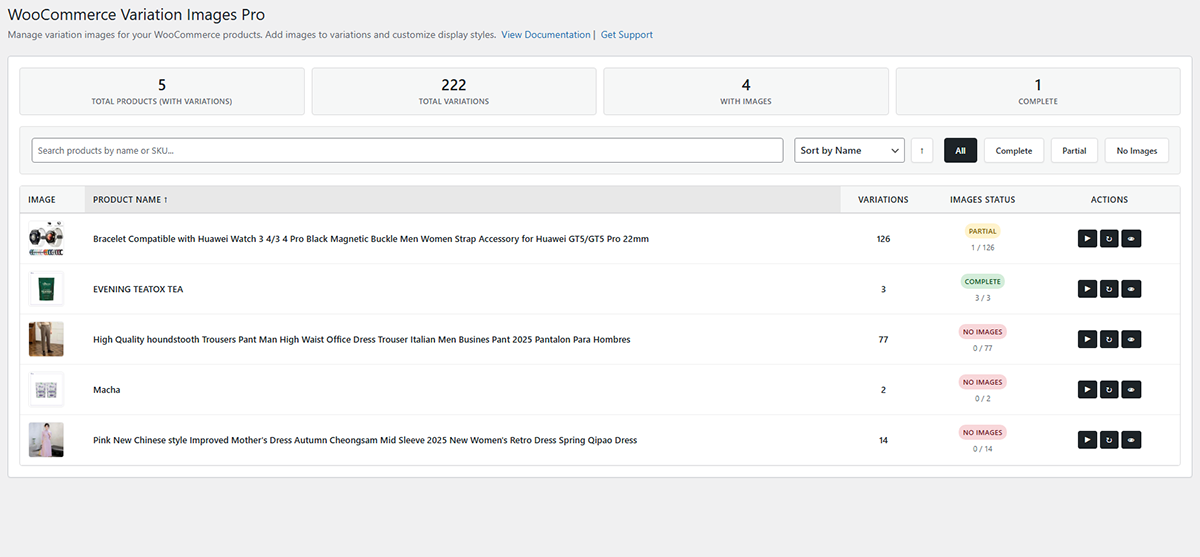This screenshot has height=557, width=1200.
Task: Click play icon for Macha row
Action: click(x=1087, y=389)
